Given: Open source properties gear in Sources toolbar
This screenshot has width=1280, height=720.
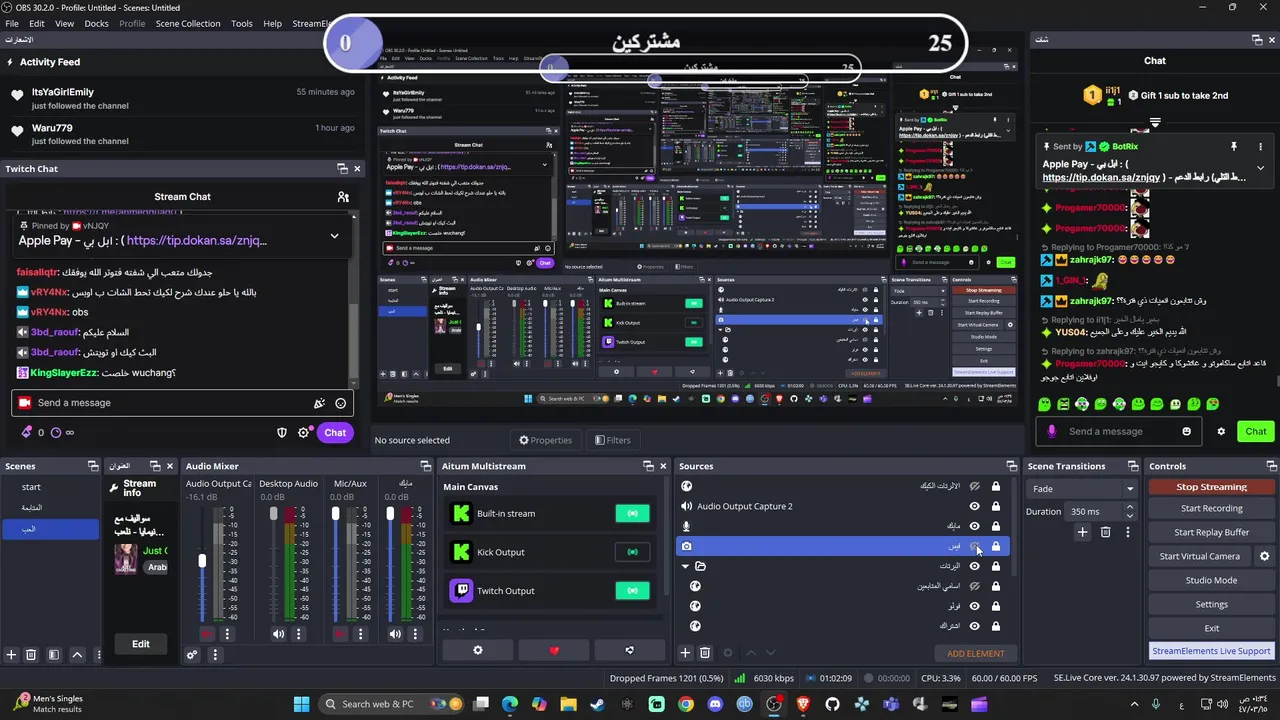Looking at the screenshot, I should coord(728,653).
